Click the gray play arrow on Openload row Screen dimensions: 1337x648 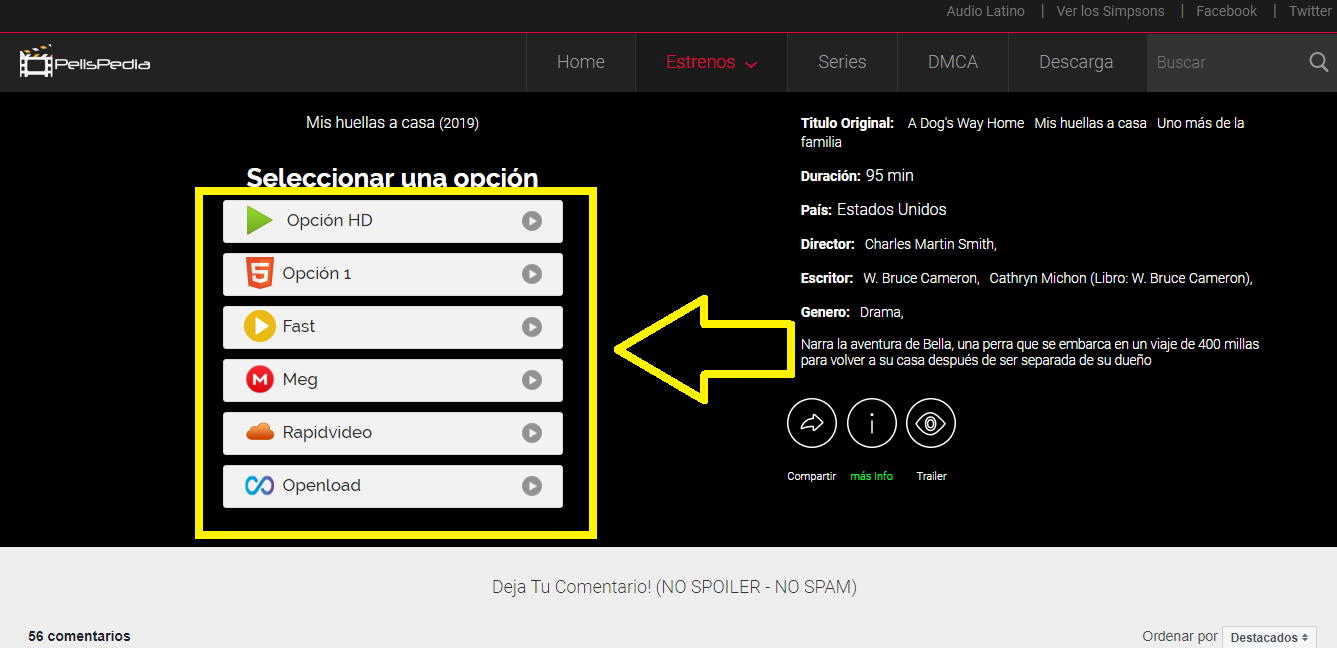[x=532, y=486]
